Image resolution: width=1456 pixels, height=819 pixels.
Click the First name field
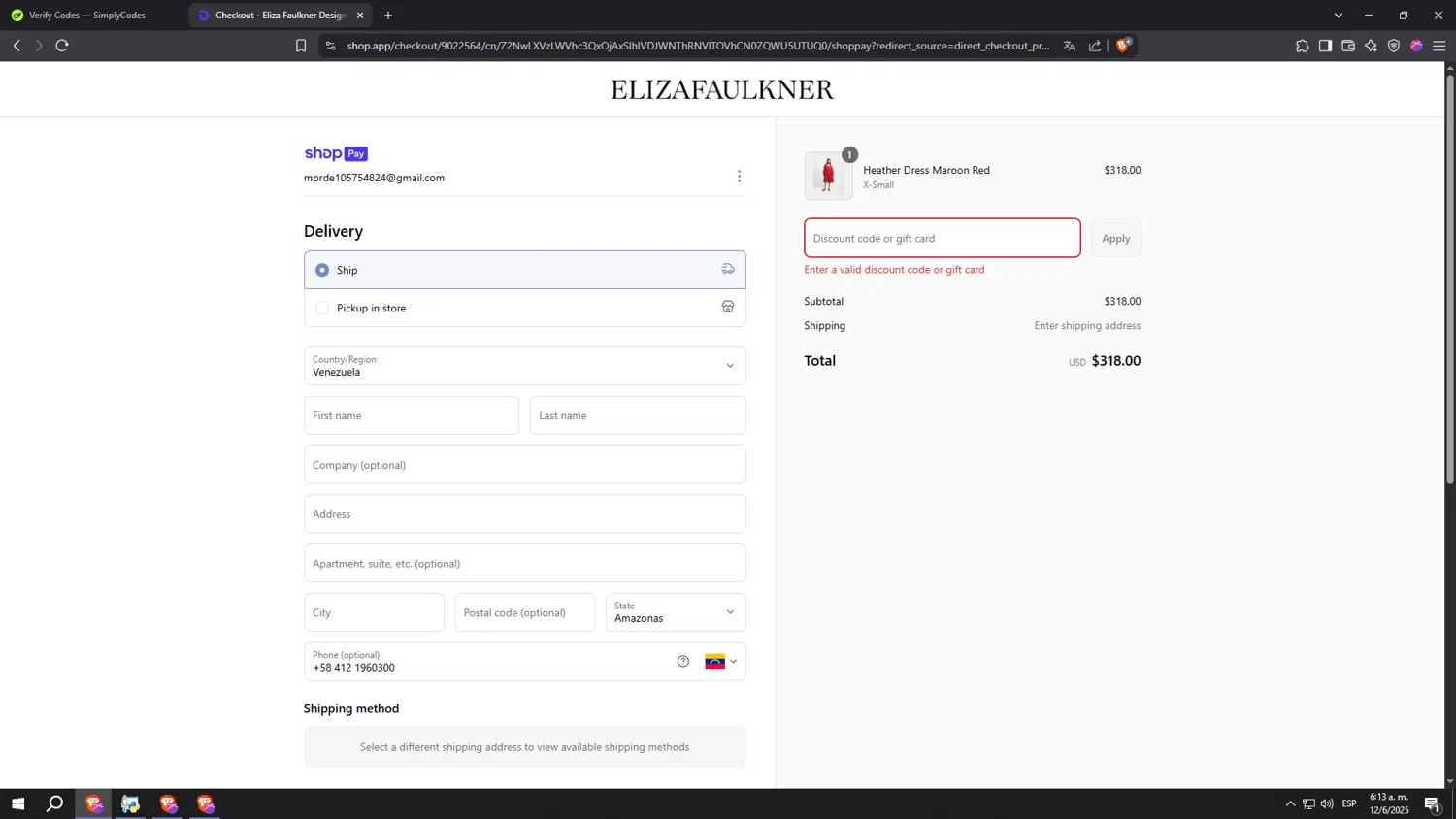[412, 415]
